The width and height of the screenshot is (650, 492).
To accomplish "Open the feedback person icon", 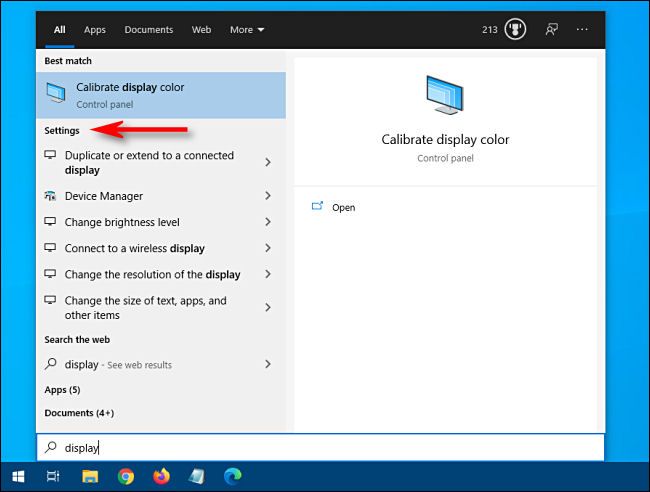I will pos(551,29).
